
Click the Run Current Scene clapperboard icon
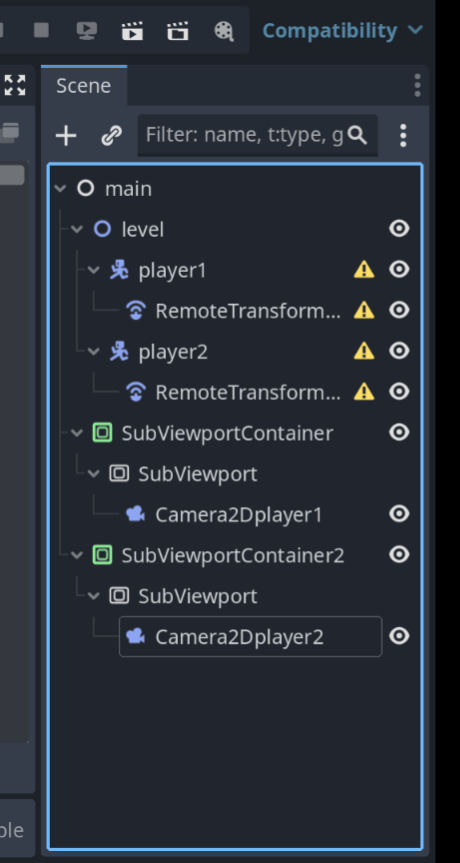click(x=132, y=31)
